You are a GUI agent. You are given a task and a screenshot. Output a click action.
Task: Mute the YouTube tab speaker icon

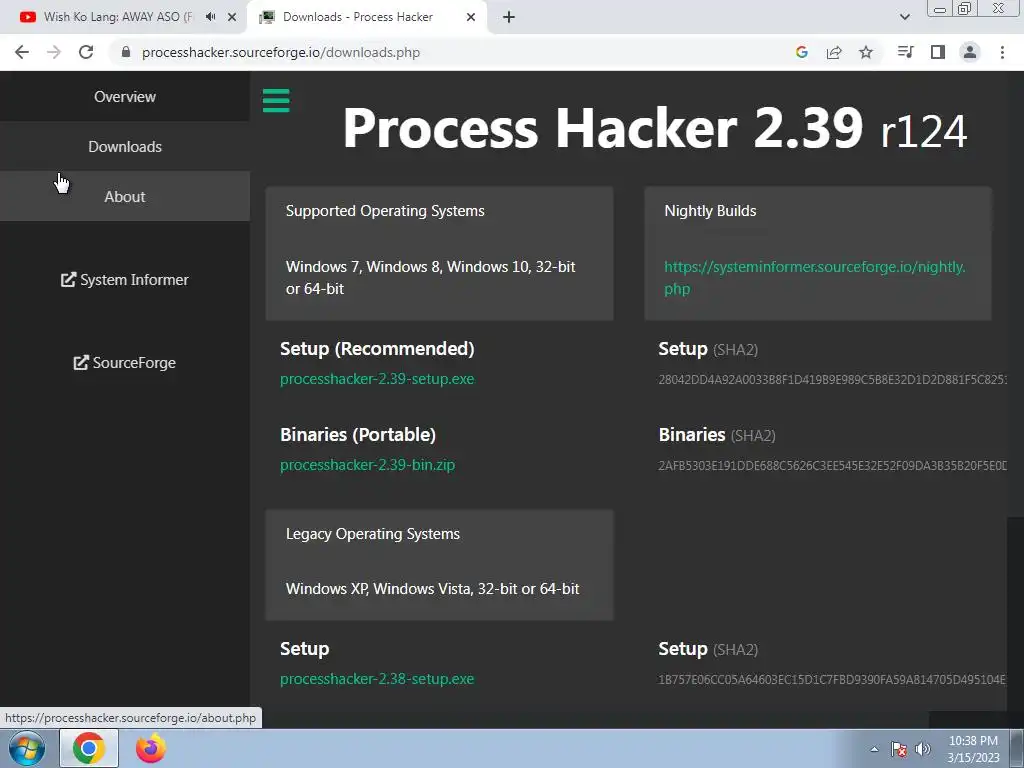coord(210,17)
